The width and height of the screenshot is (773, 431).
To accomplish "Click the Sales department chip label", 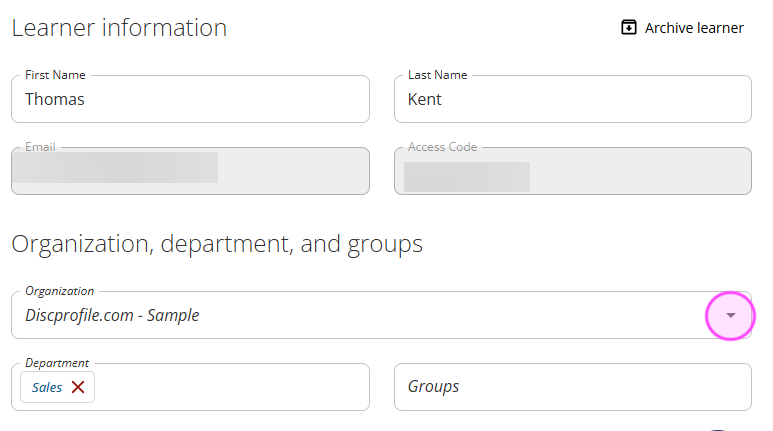I will (47, 388).
